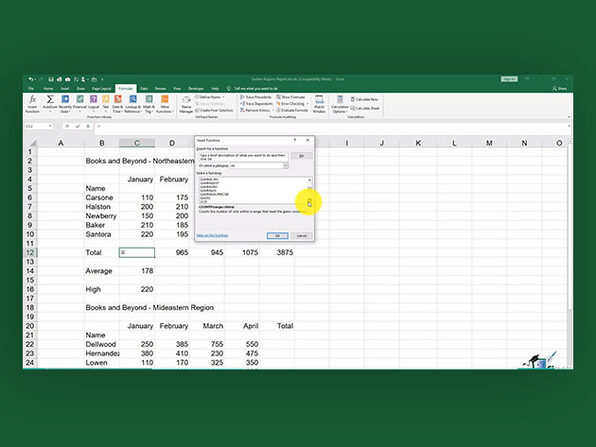Open the Name Box dropdown arrow
The image size is (596, 447).
click(50, 126)
